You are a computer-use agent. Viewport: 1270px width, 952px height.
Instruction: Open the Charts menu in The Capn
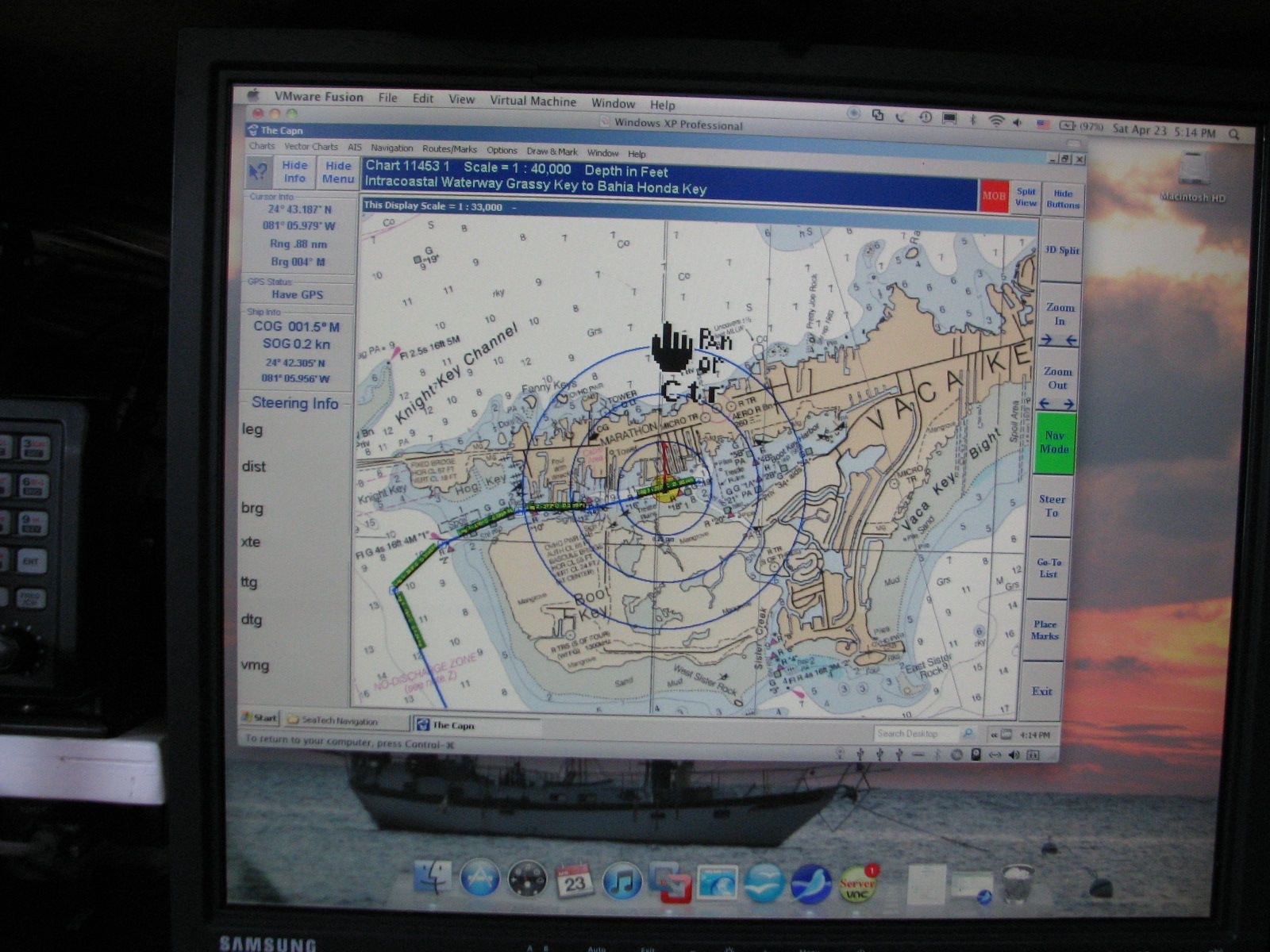[x=261, y=146]
